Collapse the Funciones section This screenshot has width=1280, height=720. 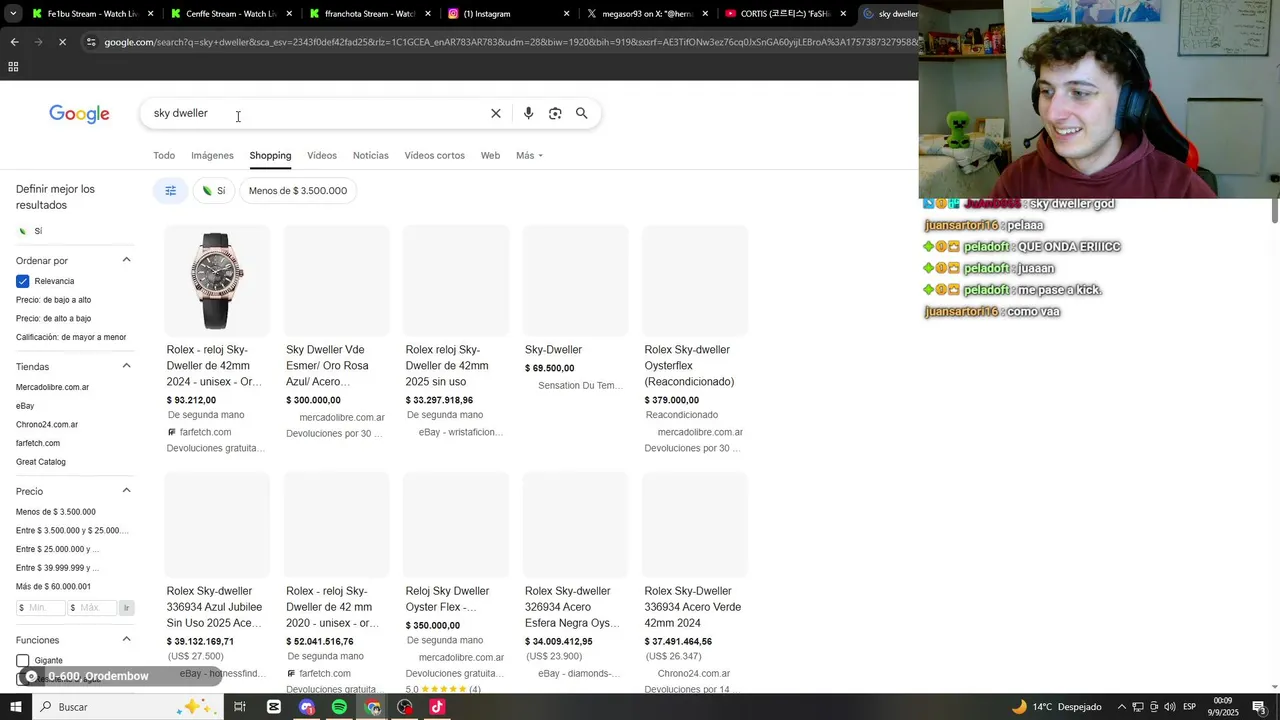pos(126,639)
